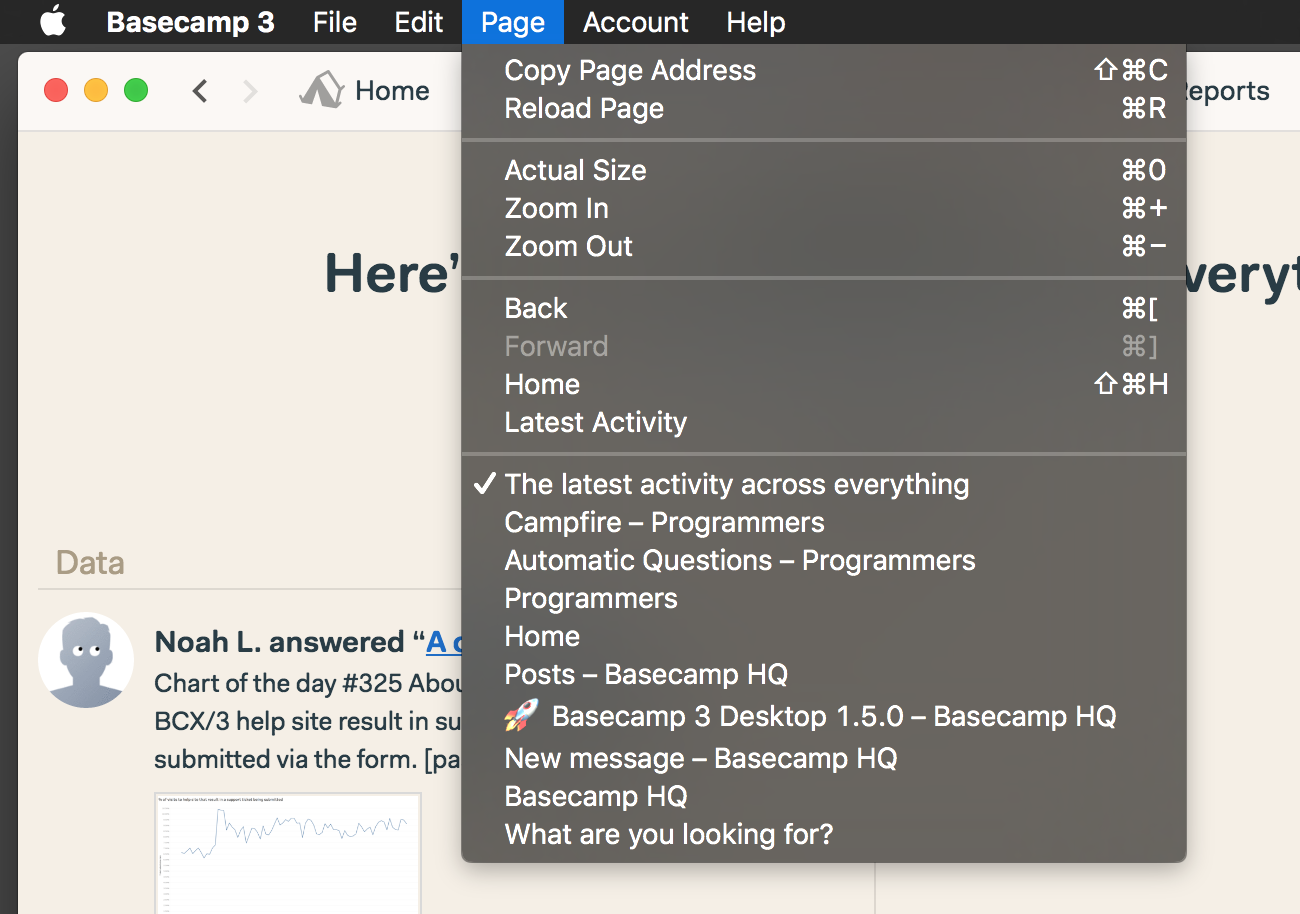Click the yellow minimize window button
The image size is (1300, 914).
96,90
